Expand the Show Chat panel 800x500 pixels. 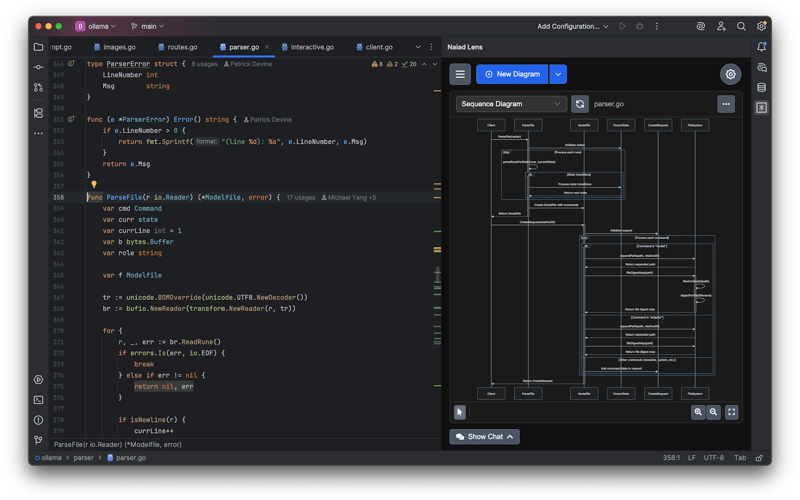(485, 436)
